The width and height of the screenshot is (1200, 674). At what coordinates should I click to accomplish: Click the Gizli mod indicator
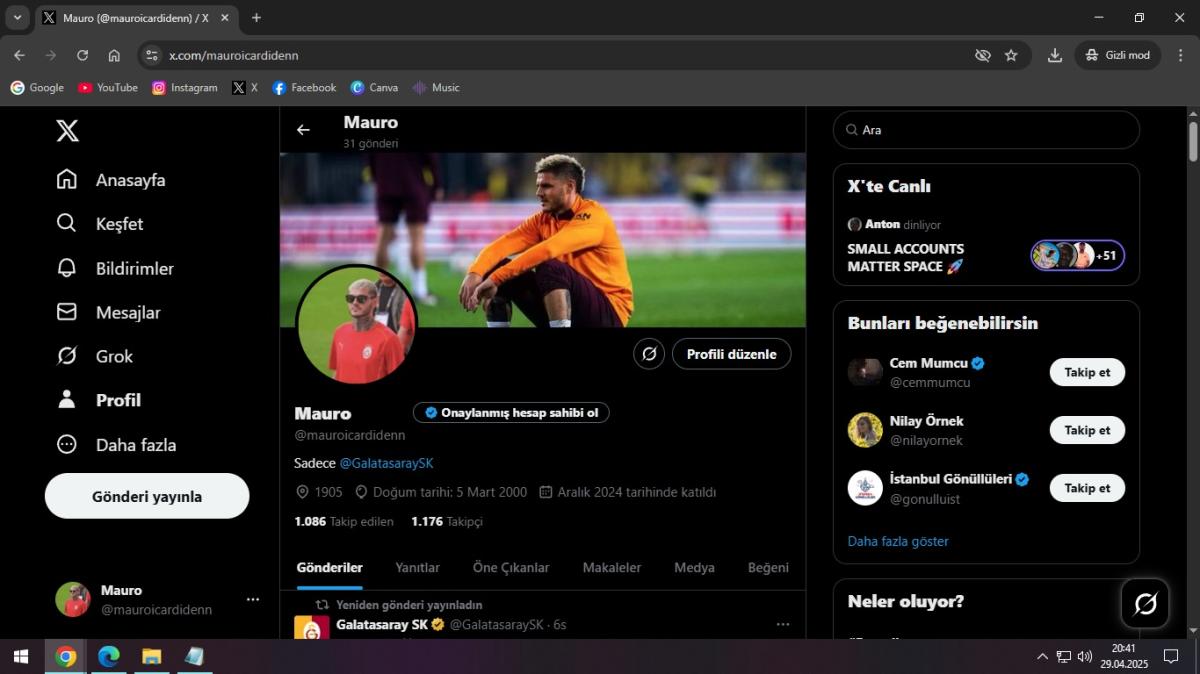[1118, 55]
